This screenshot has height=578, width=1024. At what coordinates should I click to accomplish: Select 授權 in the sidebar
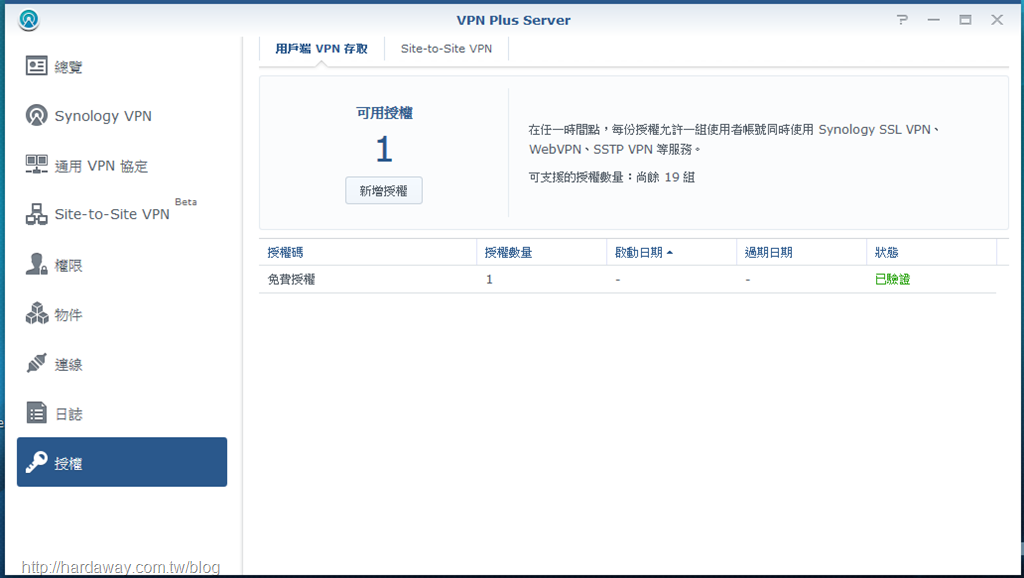(x=122, y=462)
